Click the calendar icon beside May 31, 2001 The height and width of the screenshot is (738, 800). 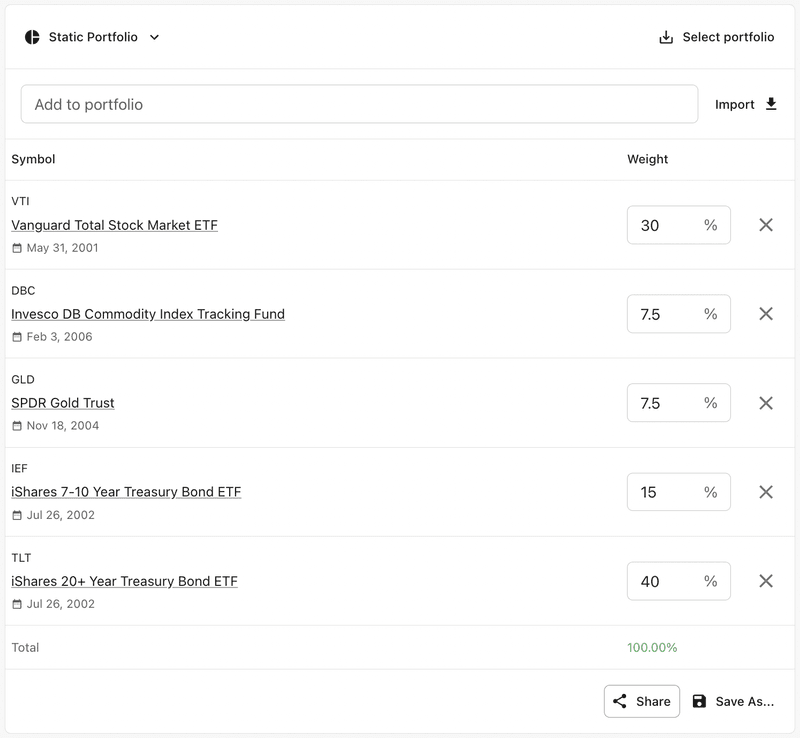point(17,248)
